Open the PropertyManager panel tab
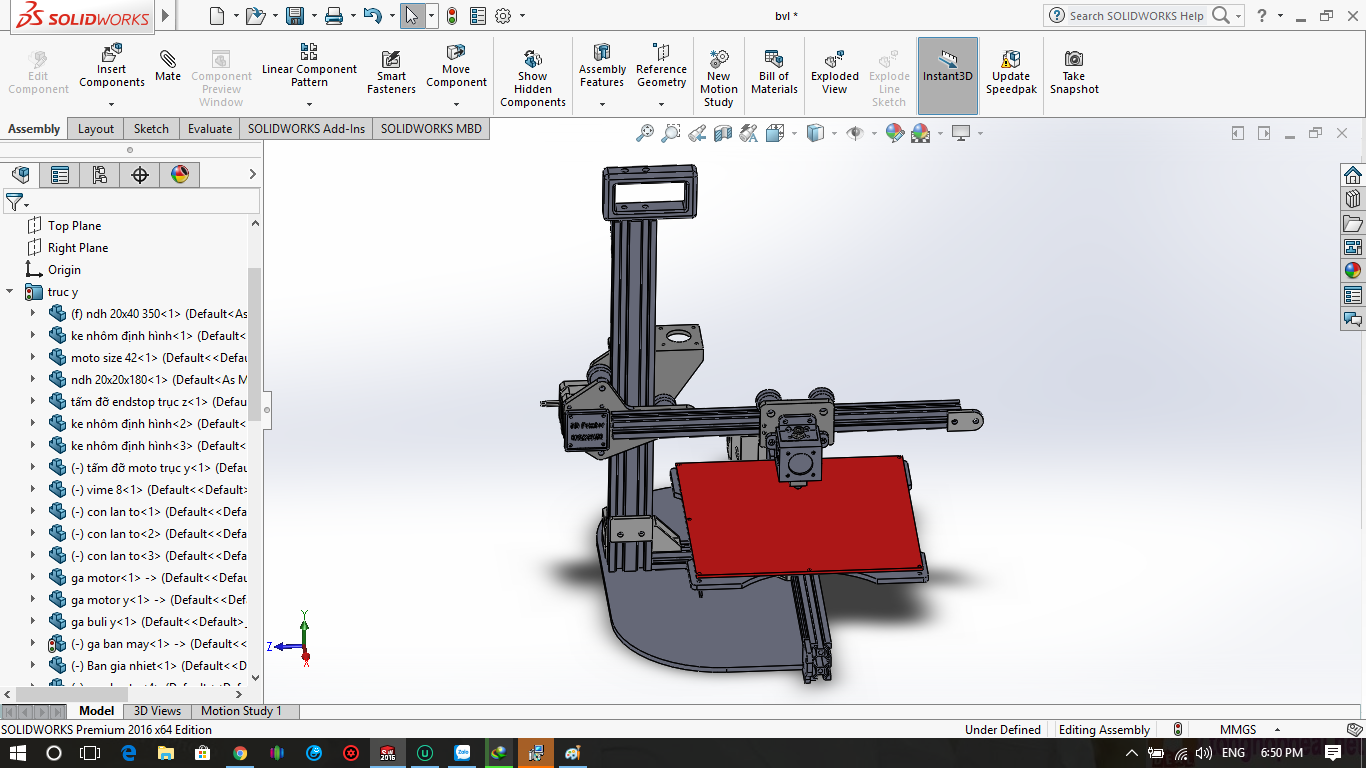Screen dimensions: 1366x768 coord(60,175)
